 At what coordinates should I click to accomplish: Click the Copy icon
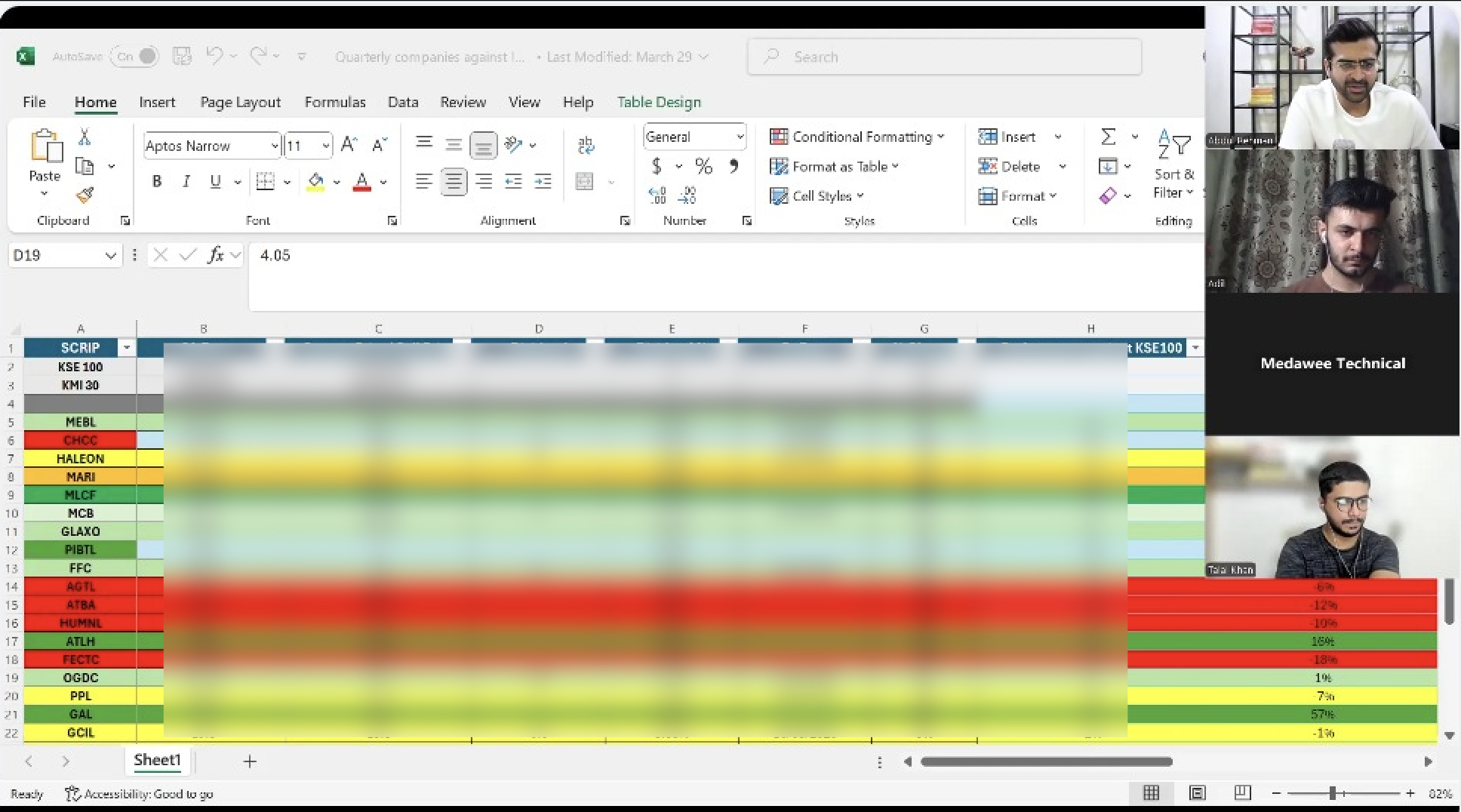pos(85,166)
